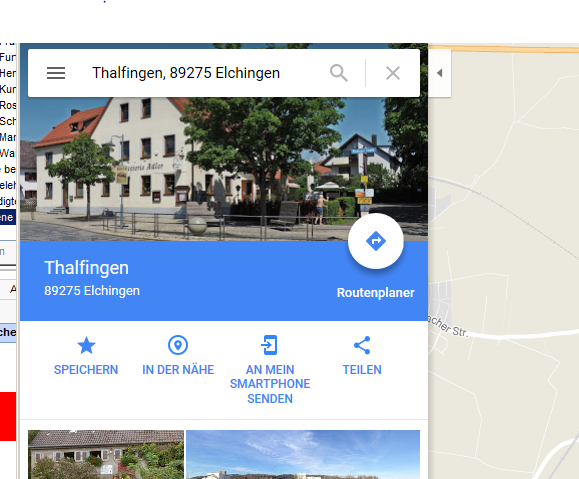Click the Speichern star icon
The width and height of the screenshot is (579, 479).
(86, 345)
